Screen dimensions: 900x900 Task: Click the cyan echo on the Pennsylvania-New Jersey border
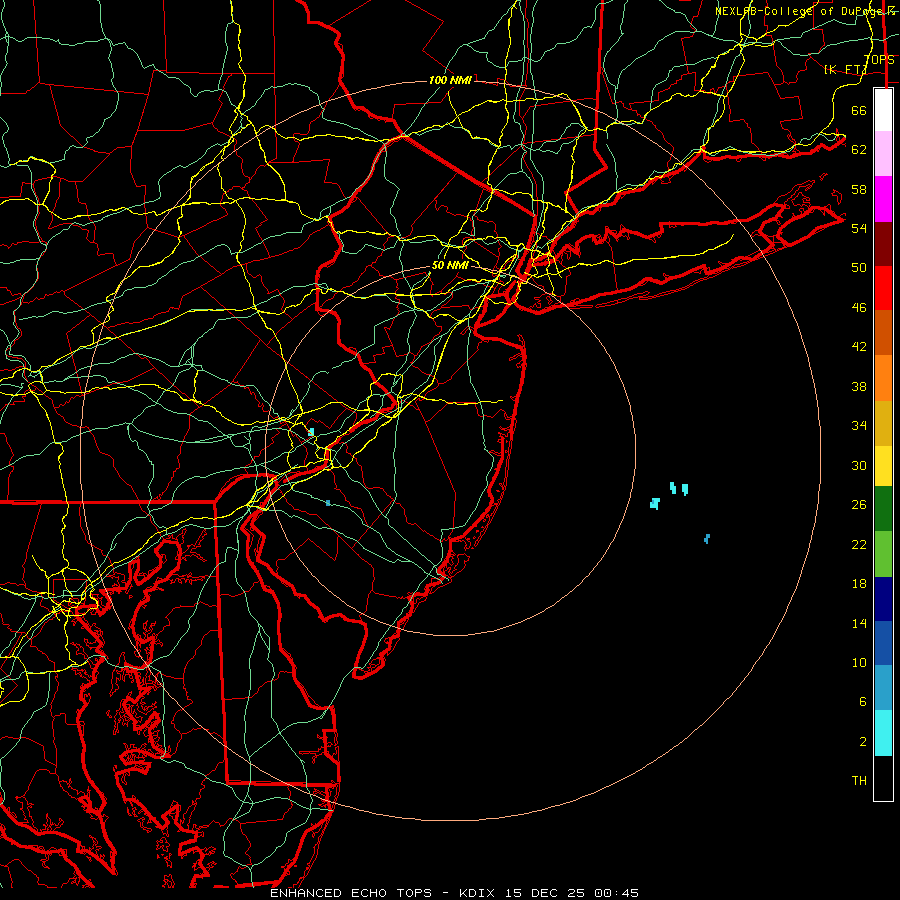[311, 432]
